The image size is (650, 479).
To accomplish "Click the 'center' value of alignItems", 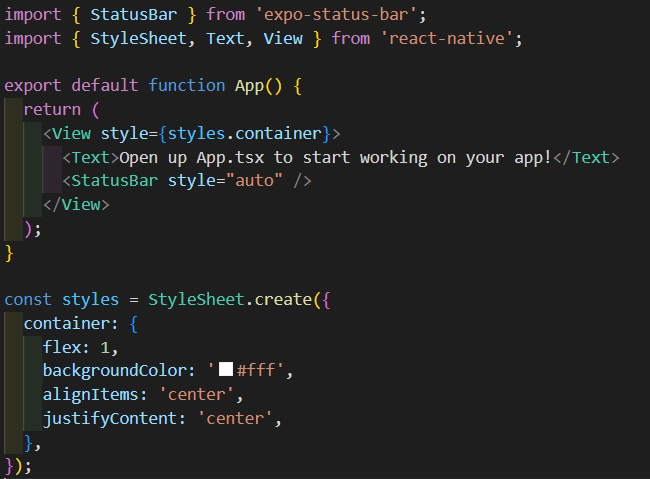I will pyautogui.click(x=196, y=394).
